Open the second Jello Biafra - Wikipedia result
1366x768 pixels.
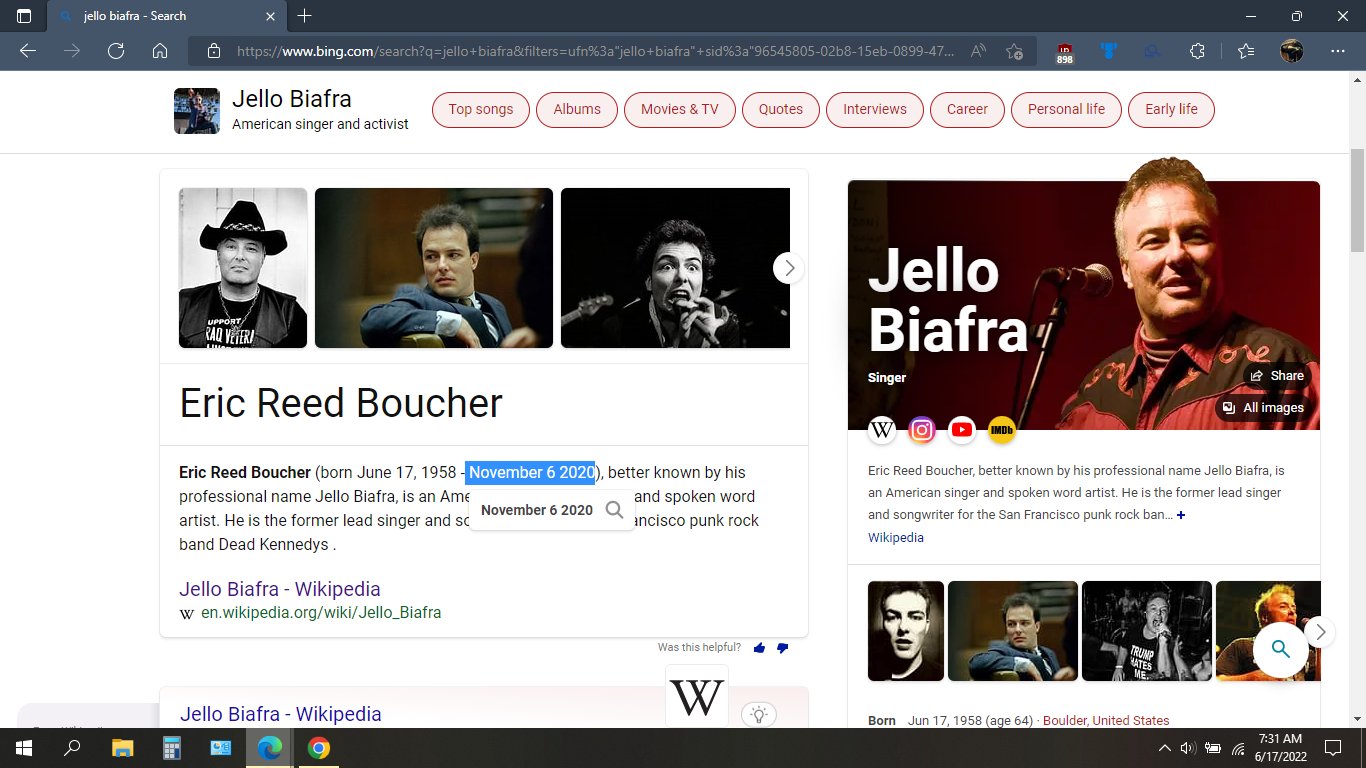[281, 714]
